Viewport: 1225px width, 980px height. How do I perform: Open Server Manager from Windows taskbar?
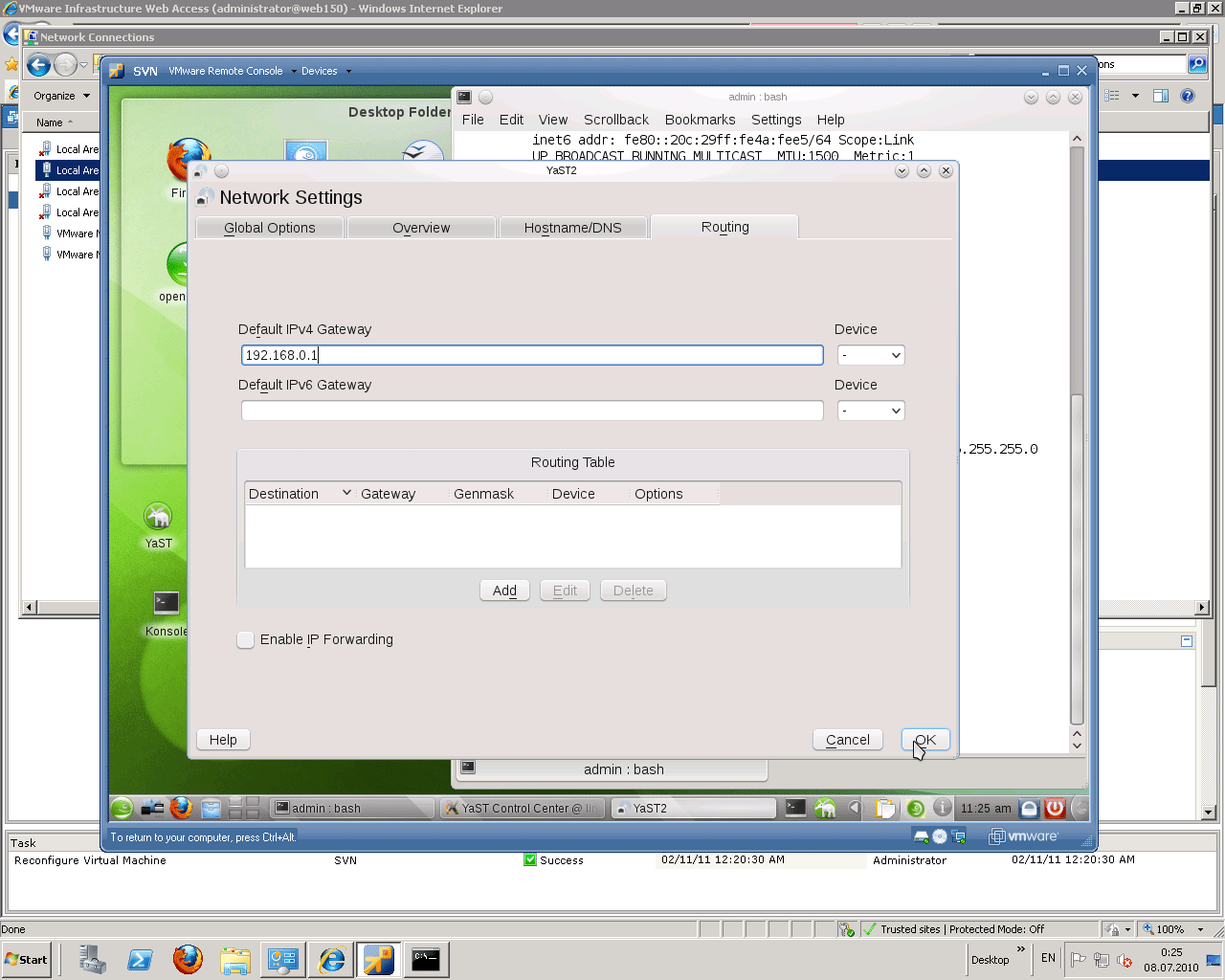coord(92,959)
